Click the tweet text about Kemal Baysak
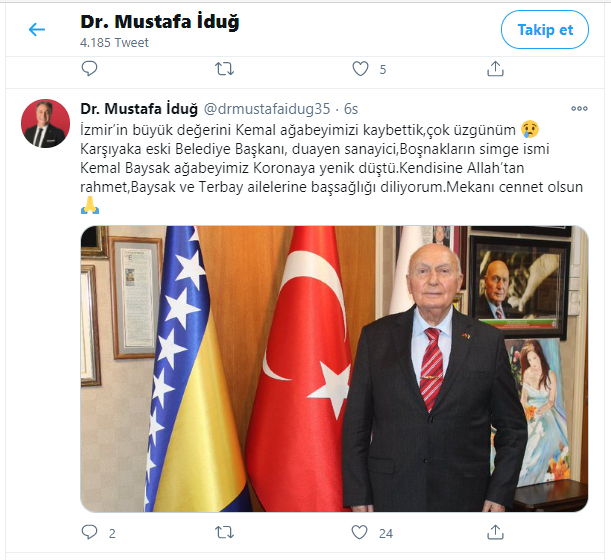Image resolution: width=611 pixels, height=560 pixels. (332, 168)
